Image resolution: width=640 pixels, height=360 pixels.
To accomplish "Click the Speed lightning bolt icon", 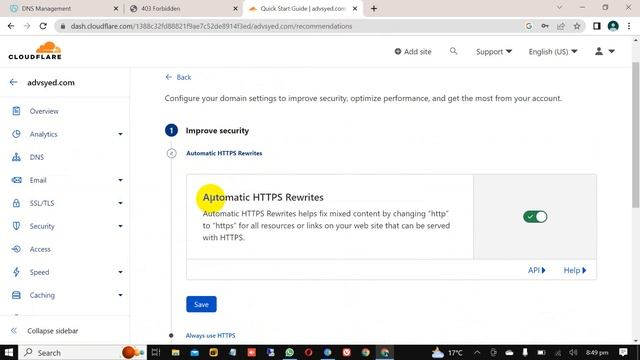I will (16, 272).
